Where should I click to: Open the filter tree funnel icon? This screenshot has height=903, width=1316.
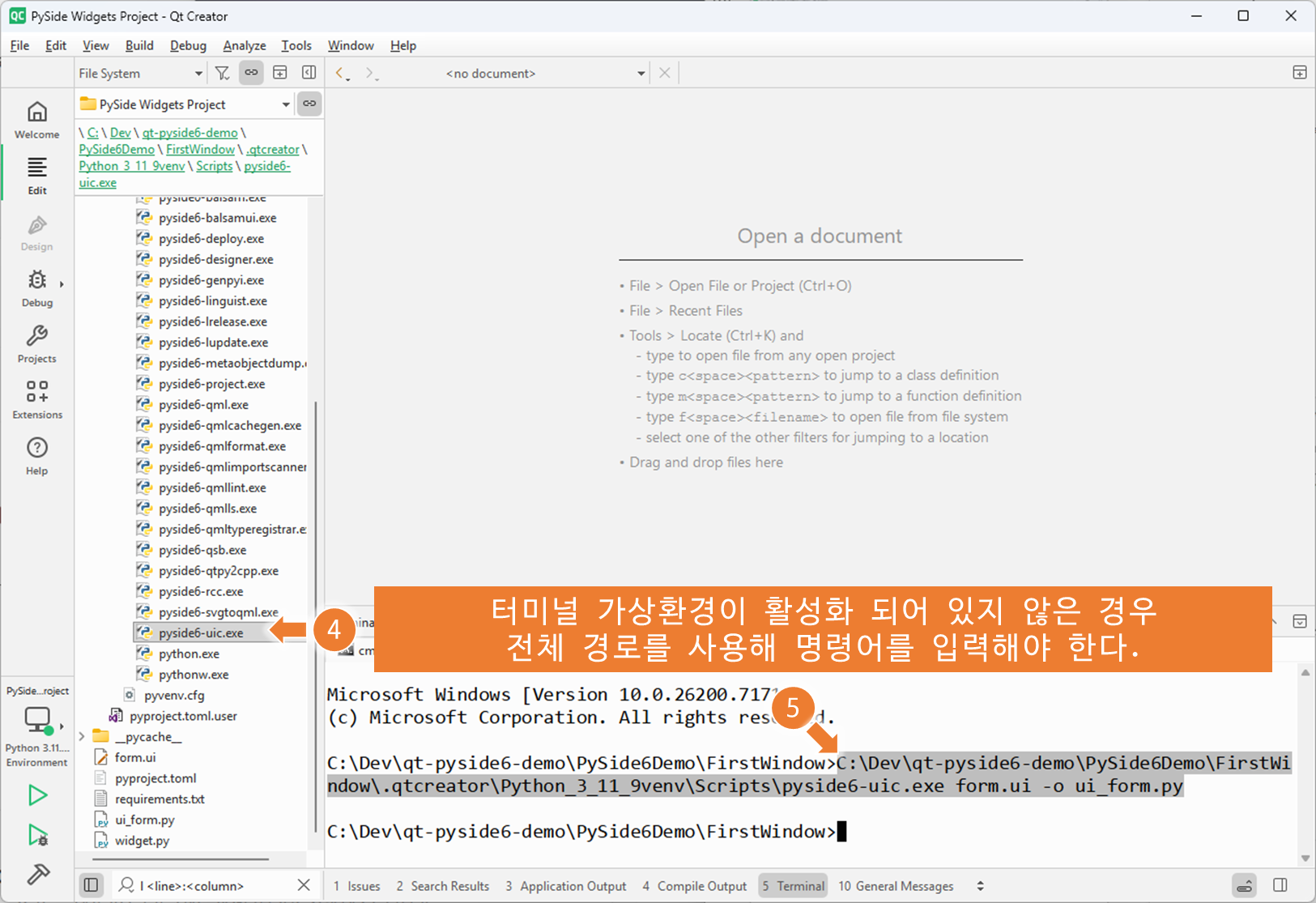[223, 73]
